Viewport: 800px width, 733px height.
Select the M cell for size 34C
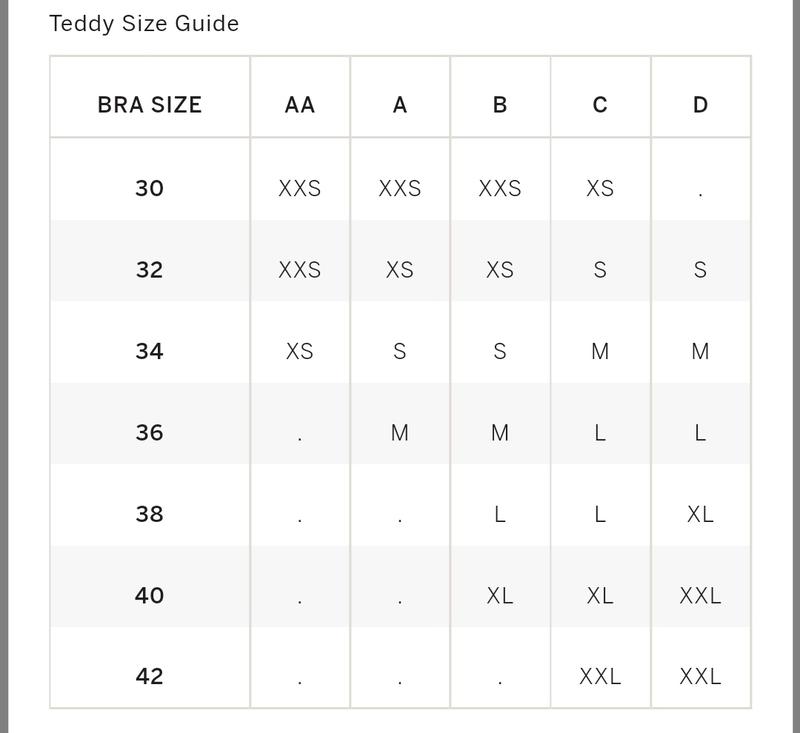[x=600, y=351]
